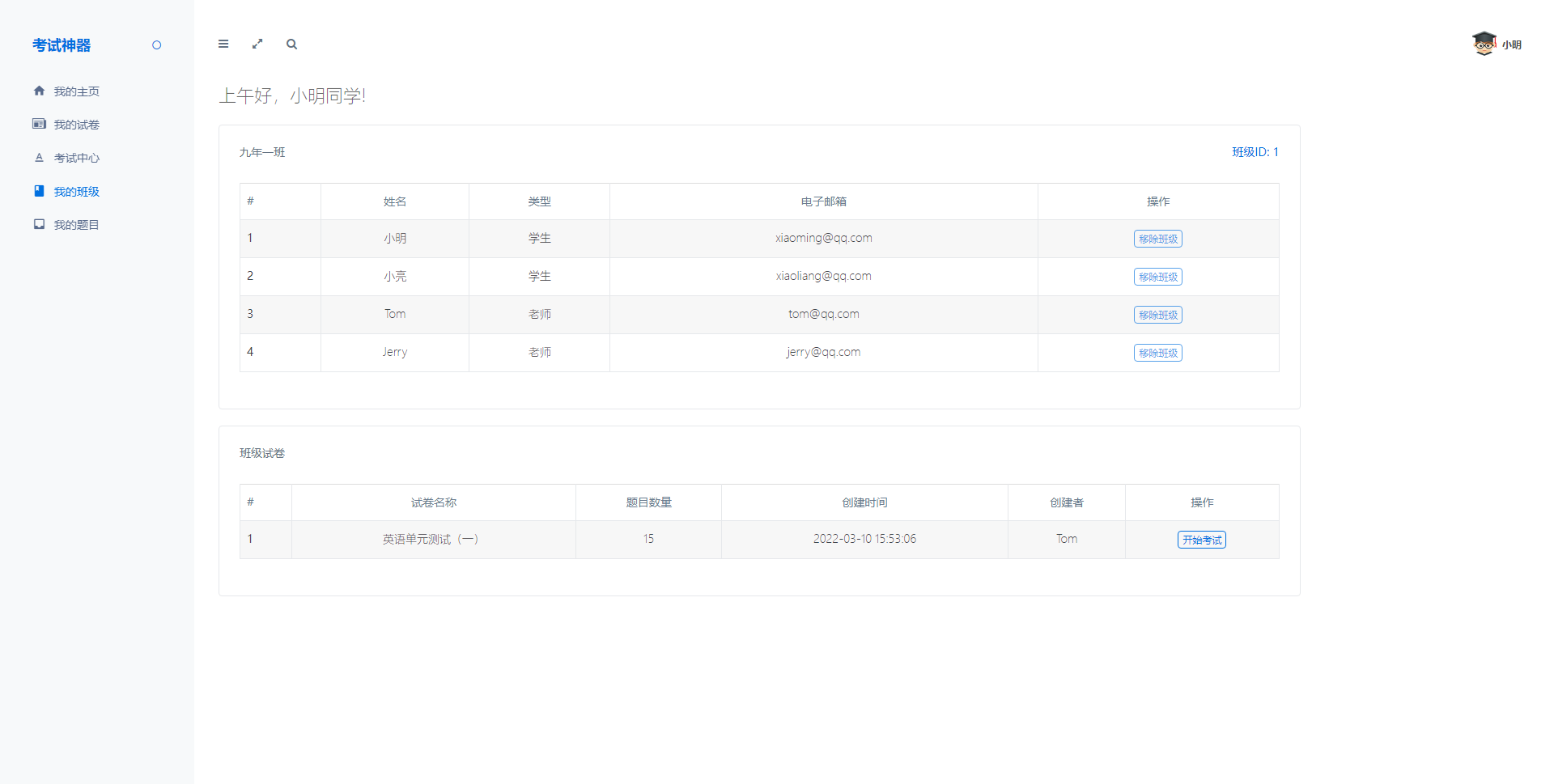Click the name cell Jerry
Viewport: 1554px width, 784px height.
[x=395, y=352]
